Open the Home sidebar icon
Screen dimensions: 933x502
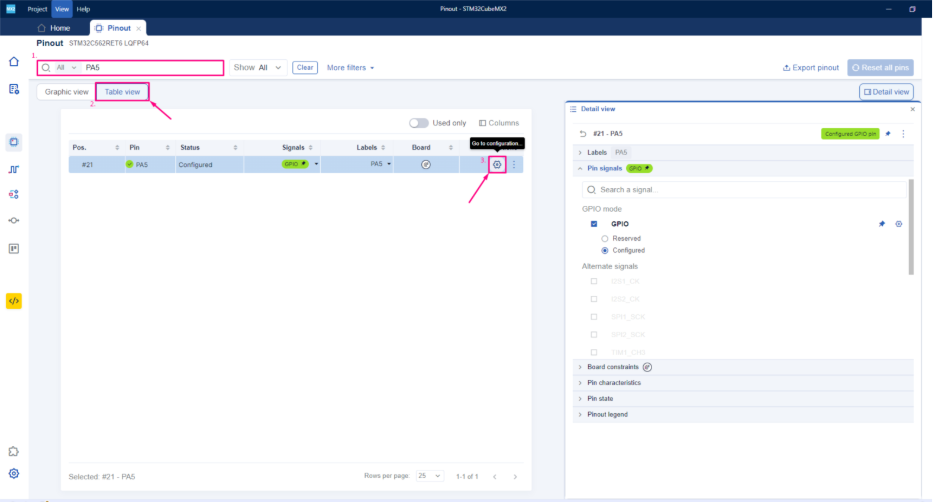pos(14,62)
